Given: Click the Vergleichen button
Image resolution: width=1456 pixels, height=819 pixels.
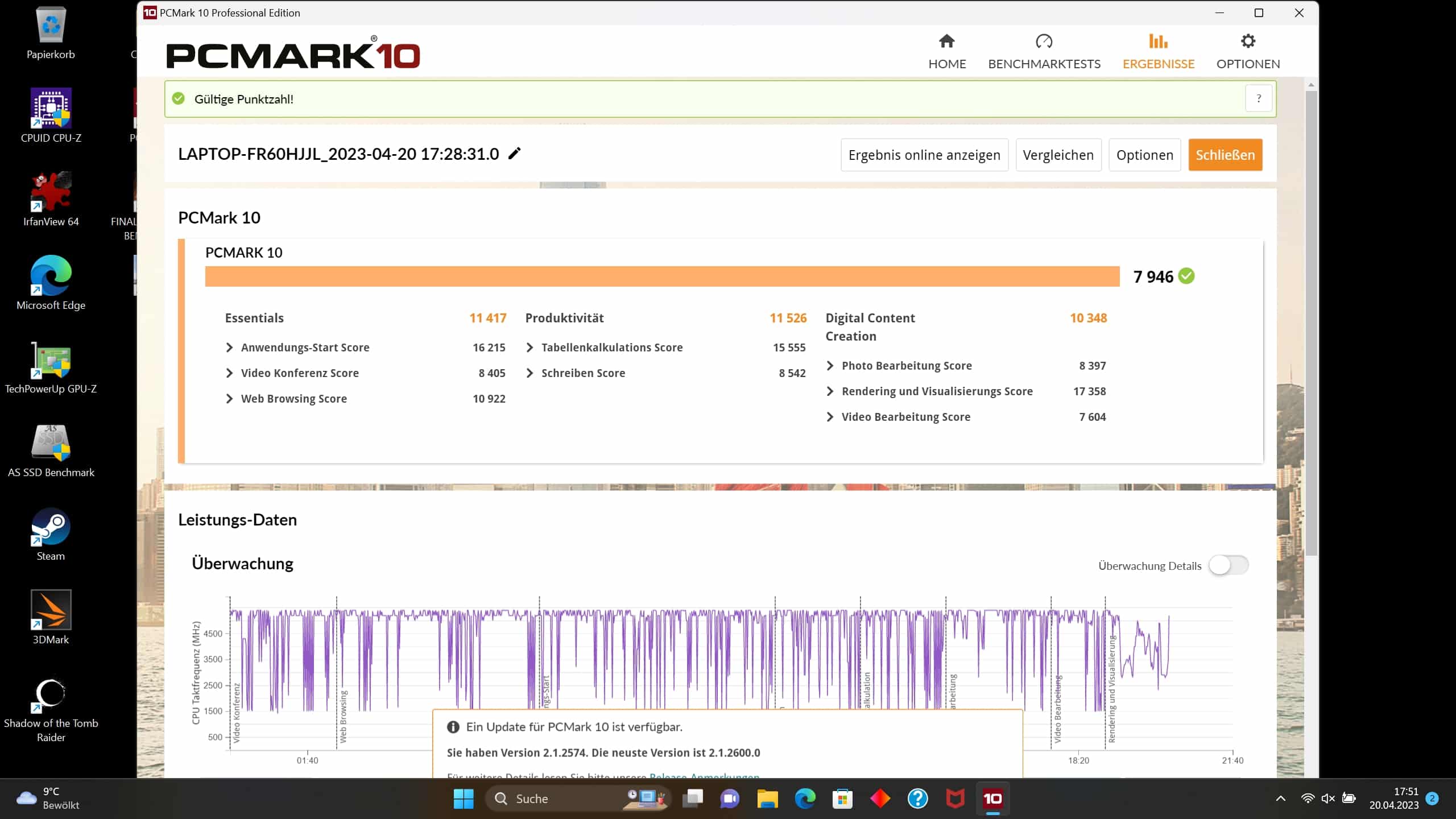Looking at the screenshot, I should coord(1058,155).
